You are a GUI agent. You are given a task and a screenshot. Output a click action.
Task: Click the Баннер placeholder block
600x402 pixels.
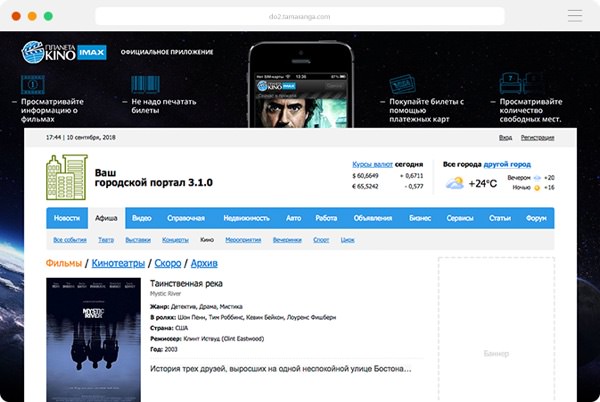pos(496,330)
